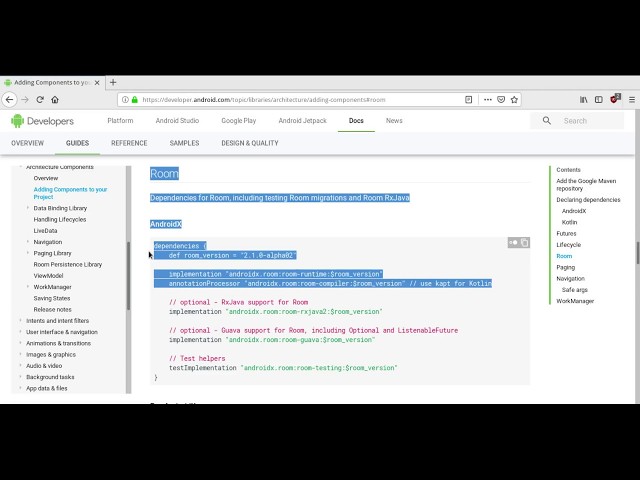Screen dimensions: 640x480
Task: Toggle dark theme on code block
Action: [513, 242]
